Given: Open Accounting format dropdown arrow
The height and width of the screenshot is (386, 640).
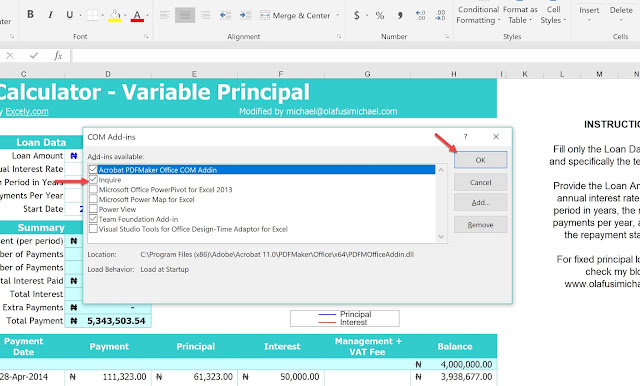Looking at the screenshot, I should tap(367, 16).
